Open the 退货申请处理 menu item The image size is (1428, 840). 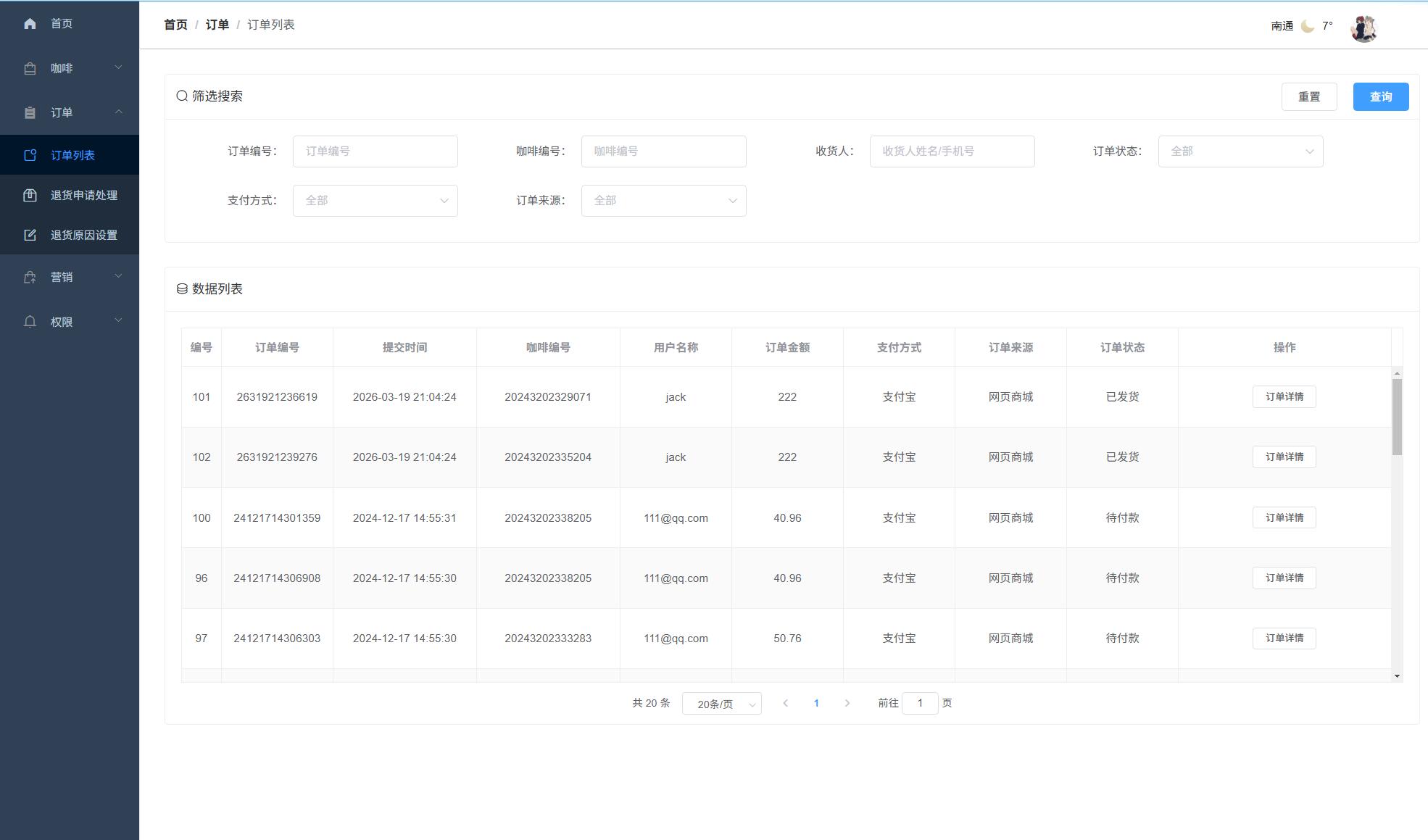tap(83, 195)
